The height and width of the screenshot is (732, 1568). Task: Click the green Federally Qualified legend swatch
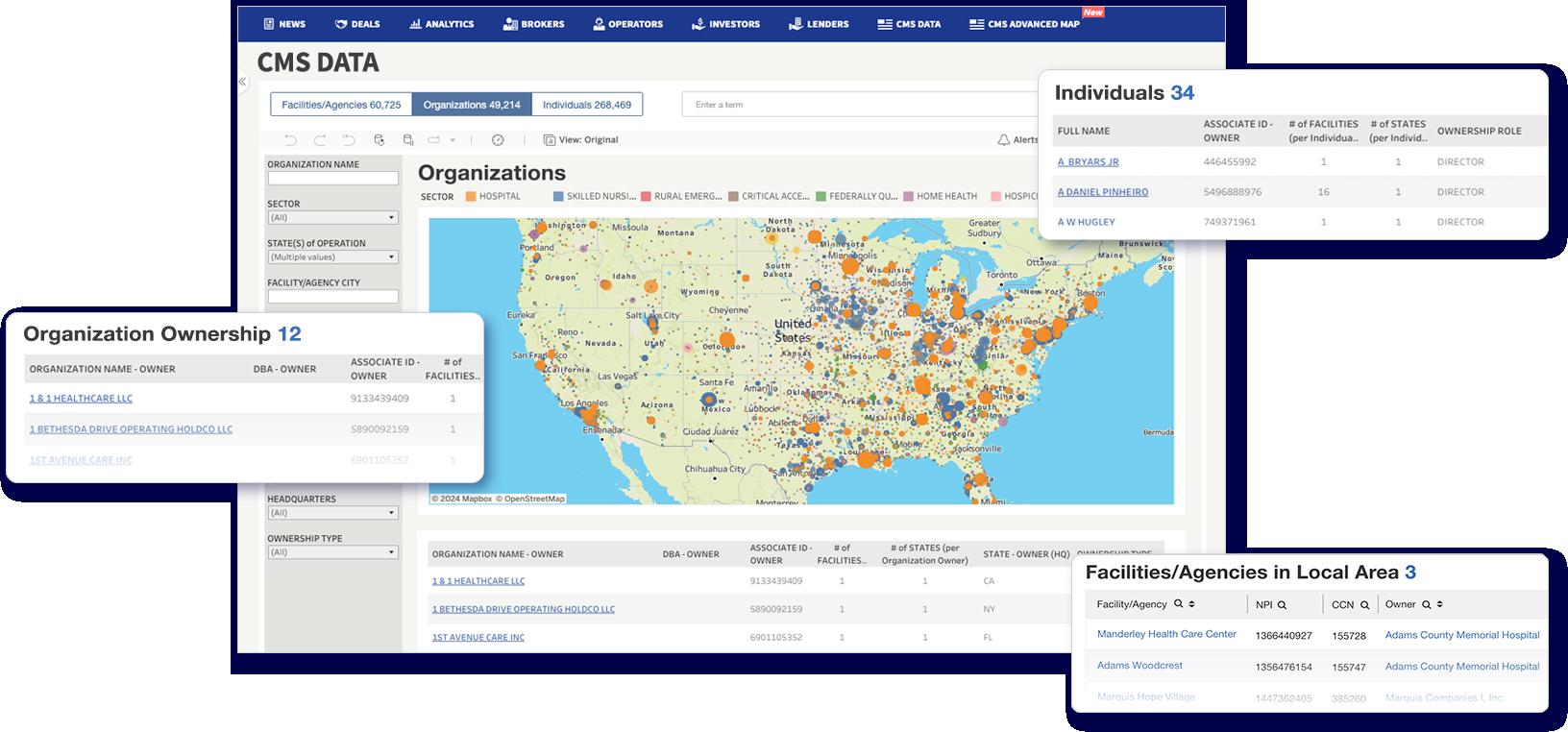(821, 197)
